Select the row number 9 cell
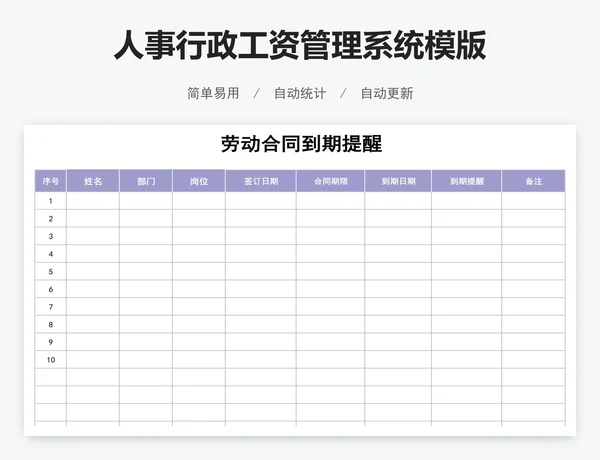The width and height of the screenshot is (600, 460). click(x=51, y=342)
